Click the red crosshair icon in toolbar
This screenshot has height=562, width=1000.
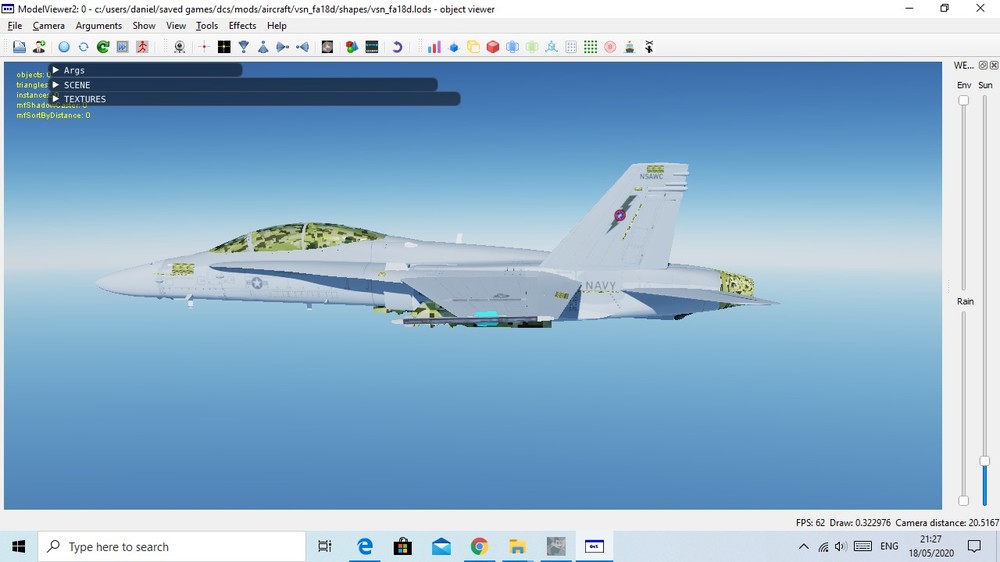[204, 47]
